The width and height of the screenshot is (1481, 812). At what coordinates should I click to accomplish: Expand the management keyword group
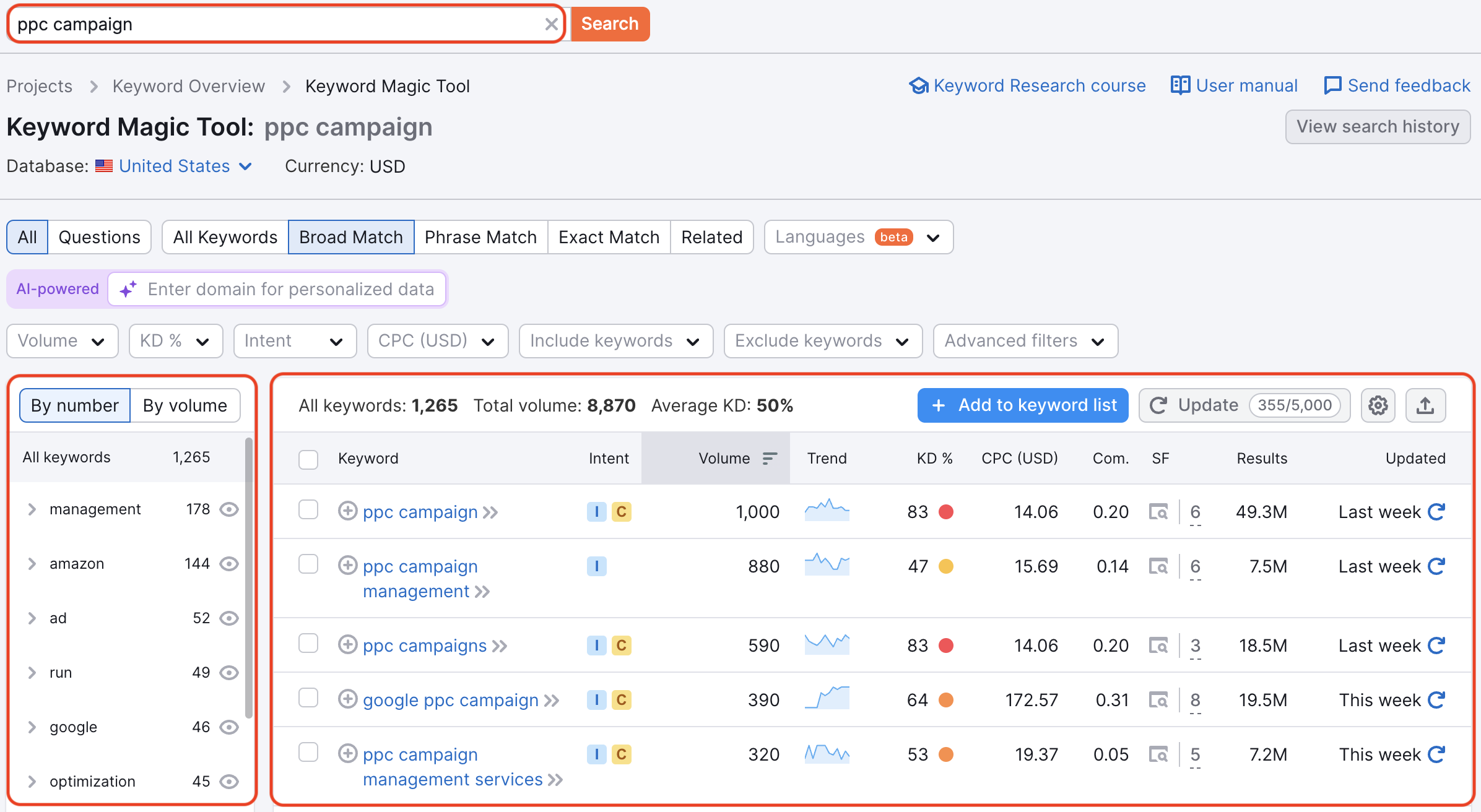(x=32, y=509)
